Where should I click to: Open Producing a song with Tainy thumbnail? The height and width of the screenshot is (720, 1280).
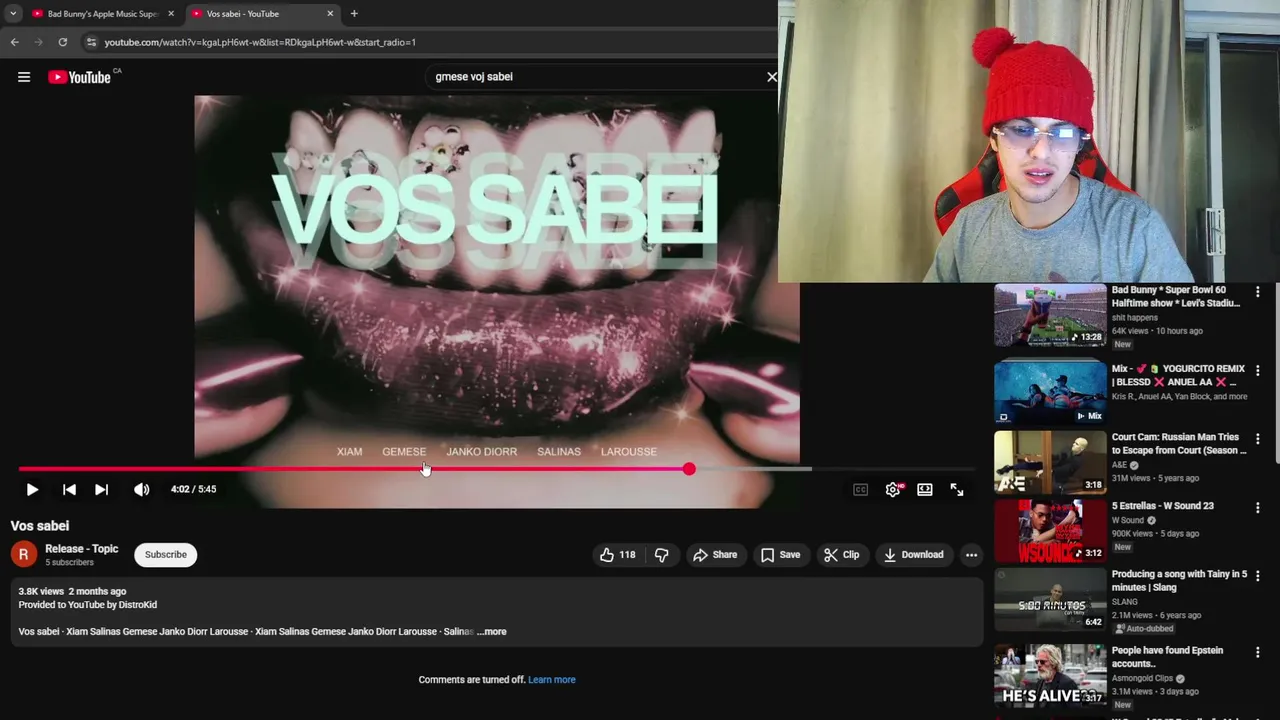[1050, 600]
